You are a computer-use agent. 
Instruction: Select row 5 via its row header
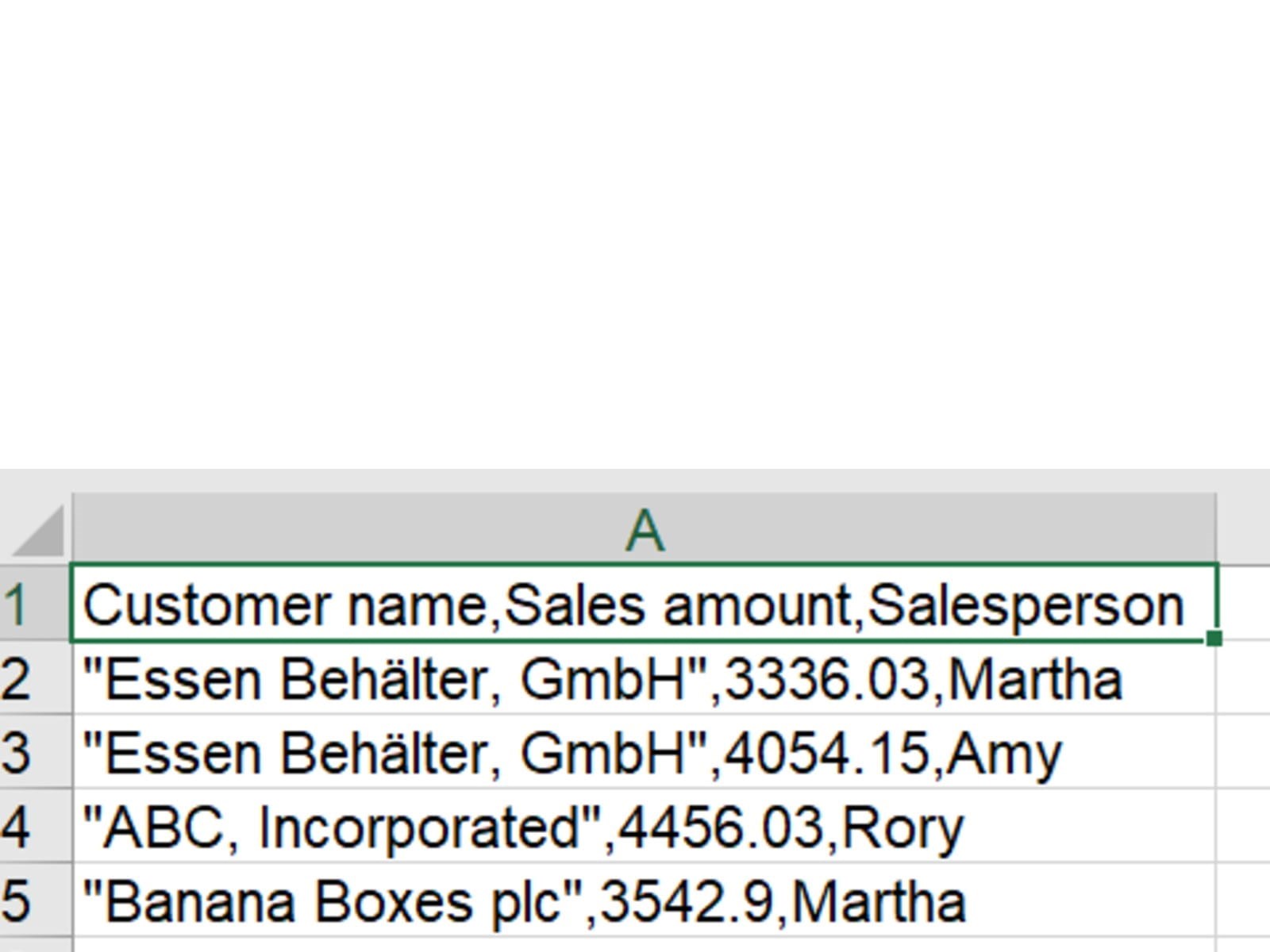17,901
